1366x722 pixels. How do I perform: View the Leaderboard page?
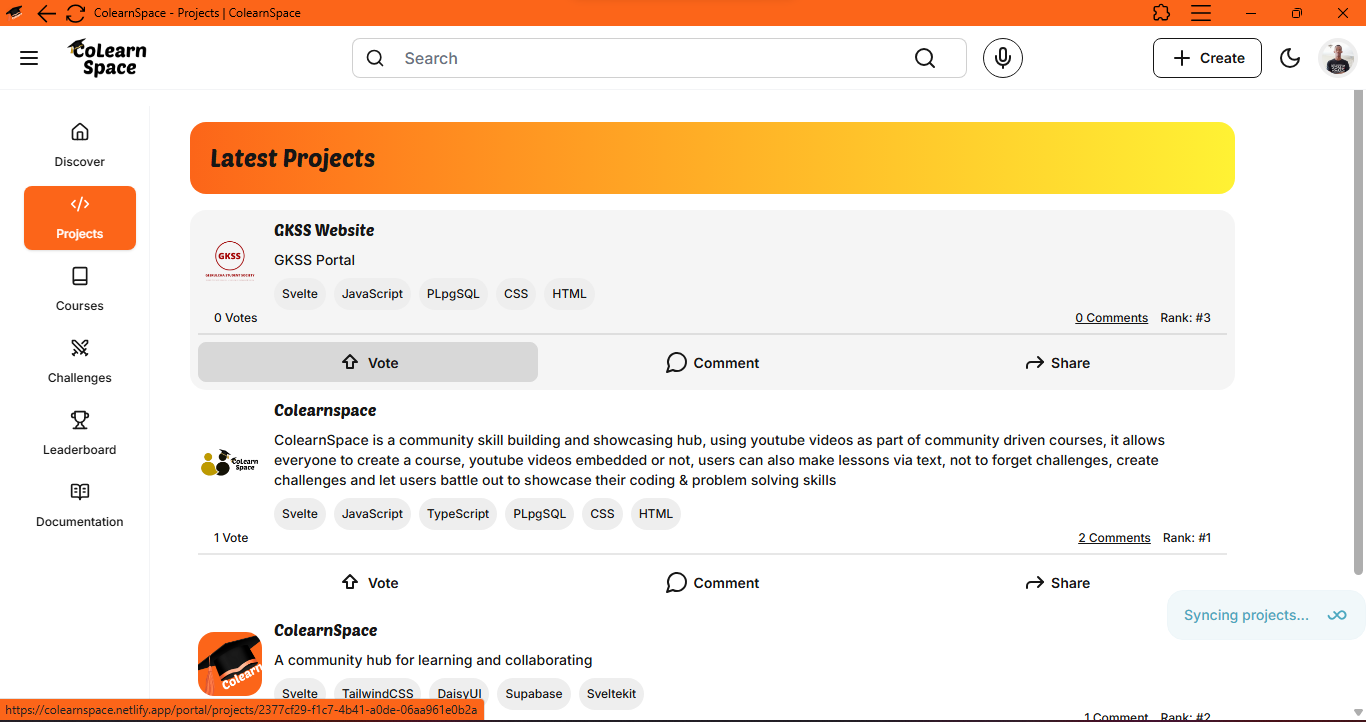(x=80, y=433)
